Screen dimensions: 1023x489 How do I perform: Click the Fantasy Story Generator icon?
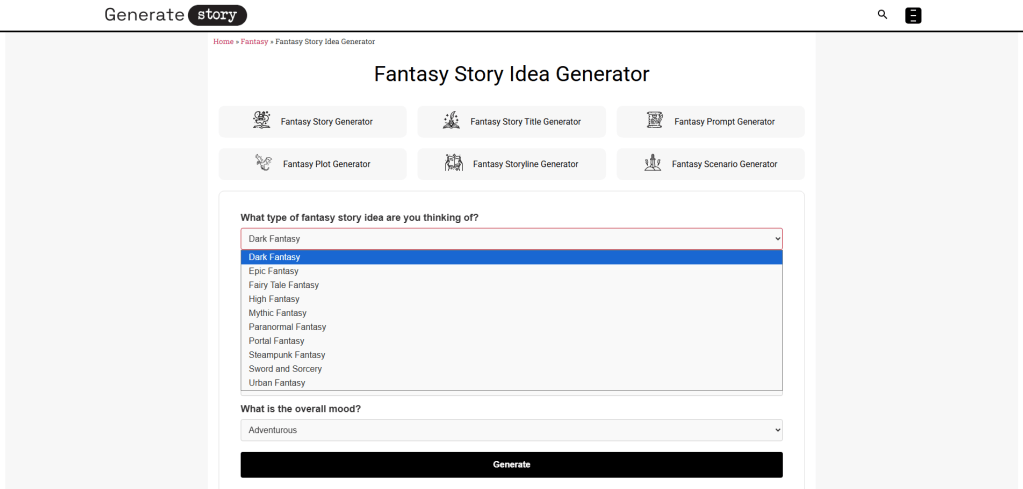point(262,121)
